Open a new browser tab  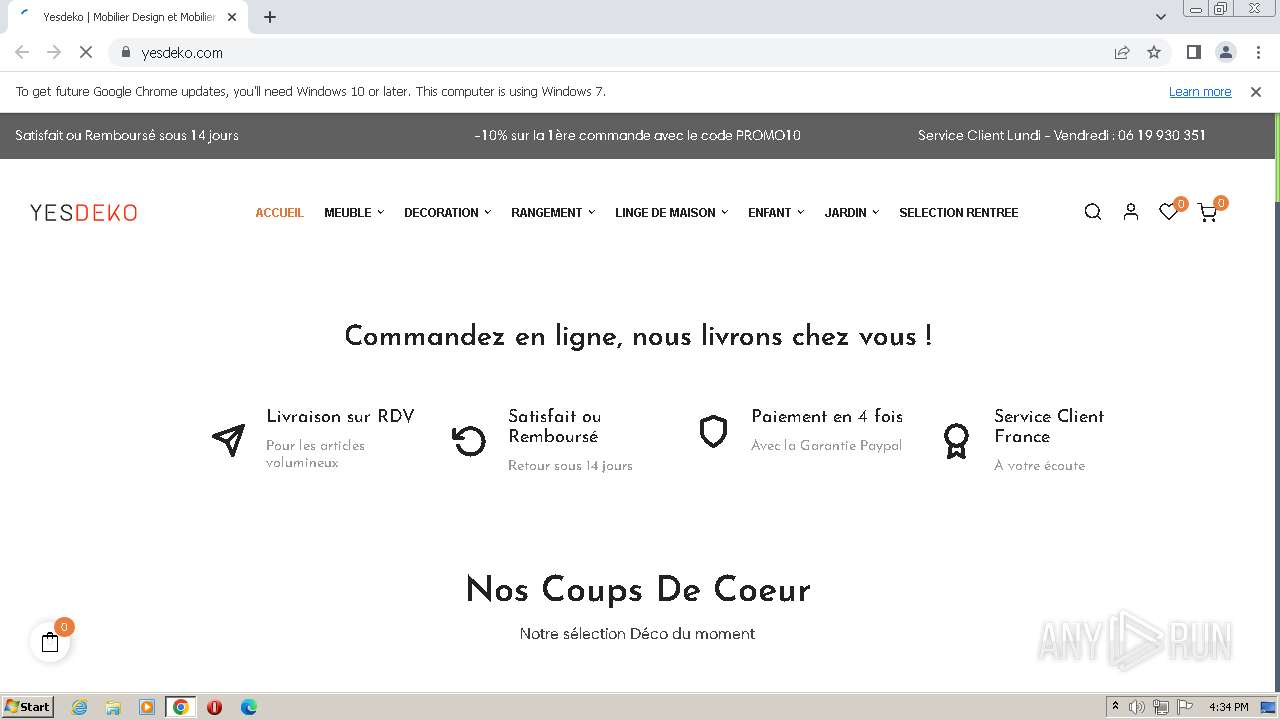pos(270,17)
